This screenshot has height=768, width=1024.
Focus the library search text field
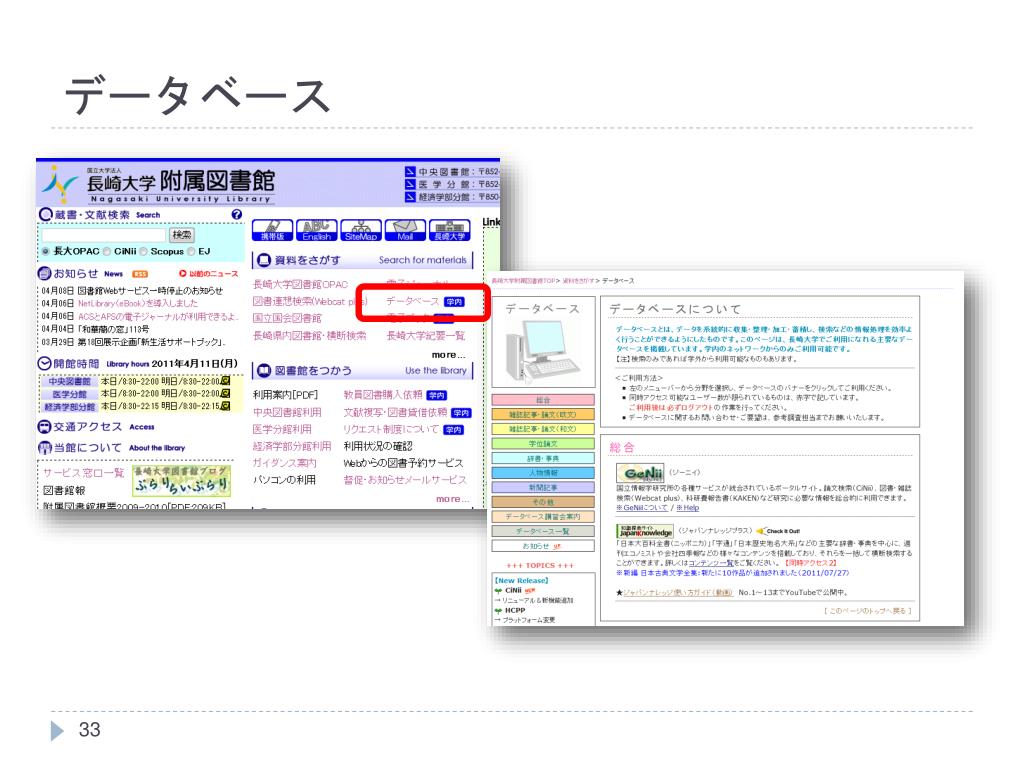(x=104, y=235)
